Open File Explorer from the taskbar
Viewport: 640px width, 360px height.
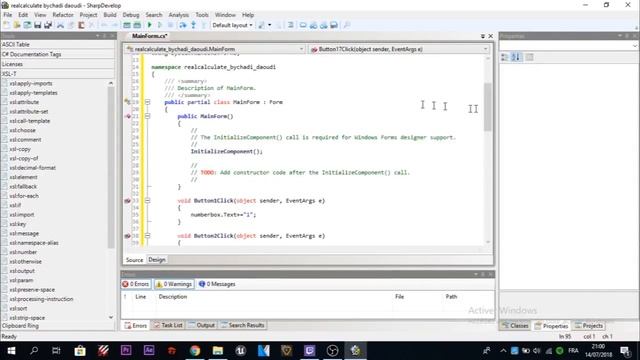[x=218, y=351]
